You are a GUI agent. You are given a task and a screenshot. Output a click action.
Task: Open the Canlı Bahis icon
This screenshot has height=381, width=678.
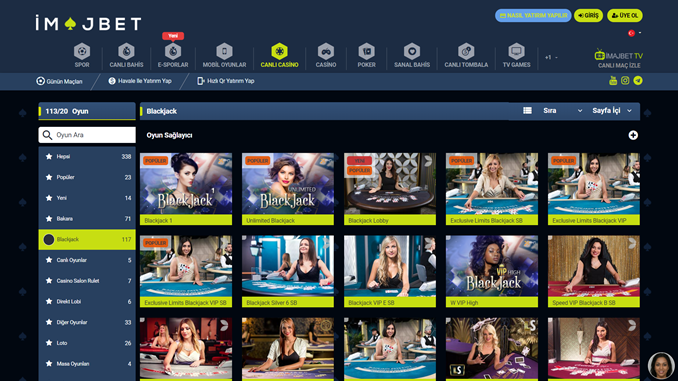point(126,51)
